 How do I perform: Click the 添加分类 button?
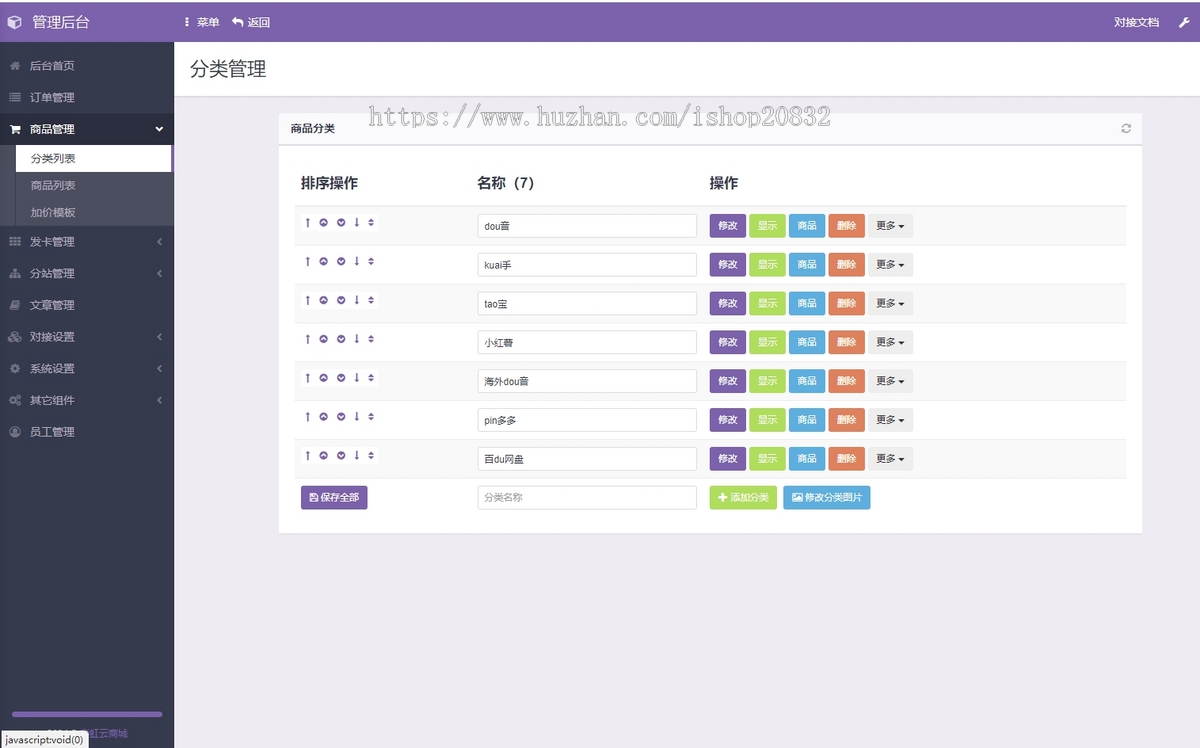(743, 497)
